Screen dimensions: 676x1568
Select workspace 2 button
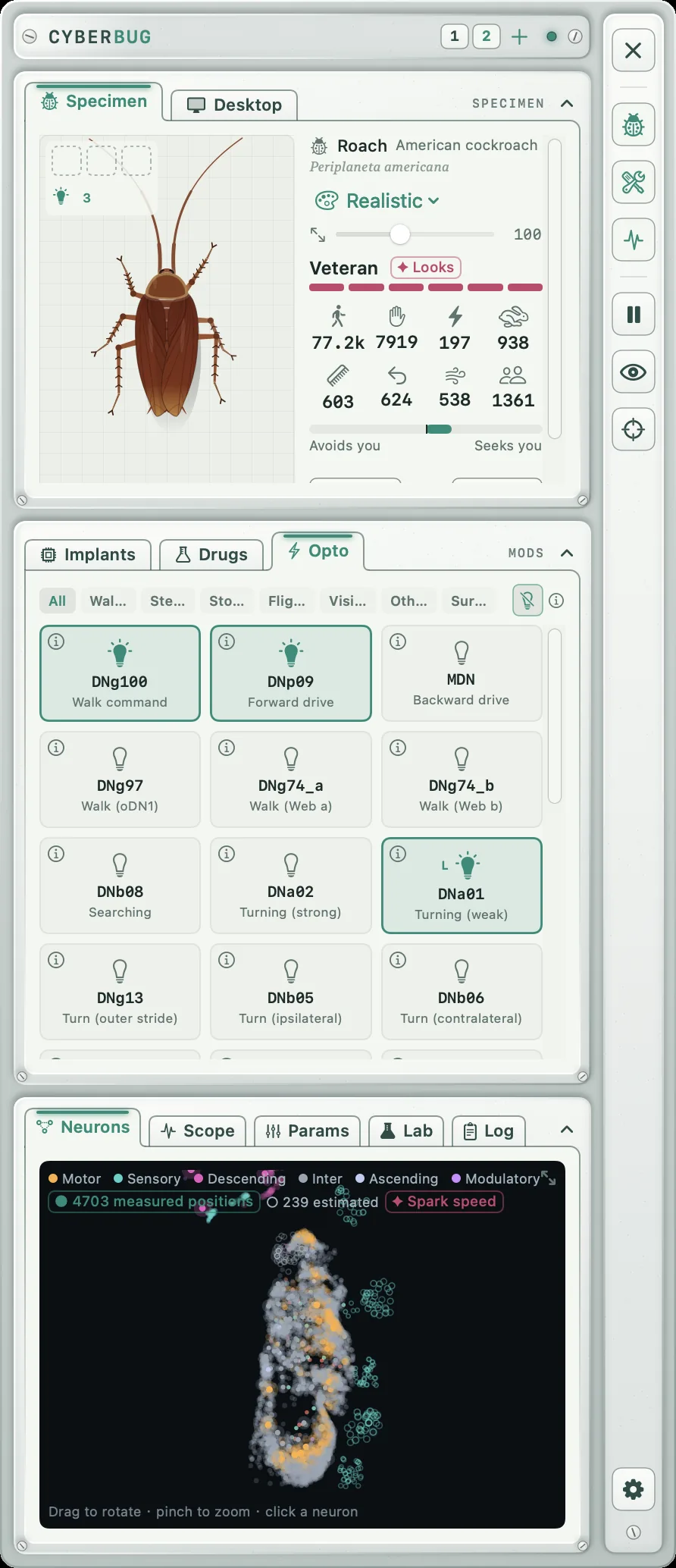pyautogui.click(x=487, y=36)
